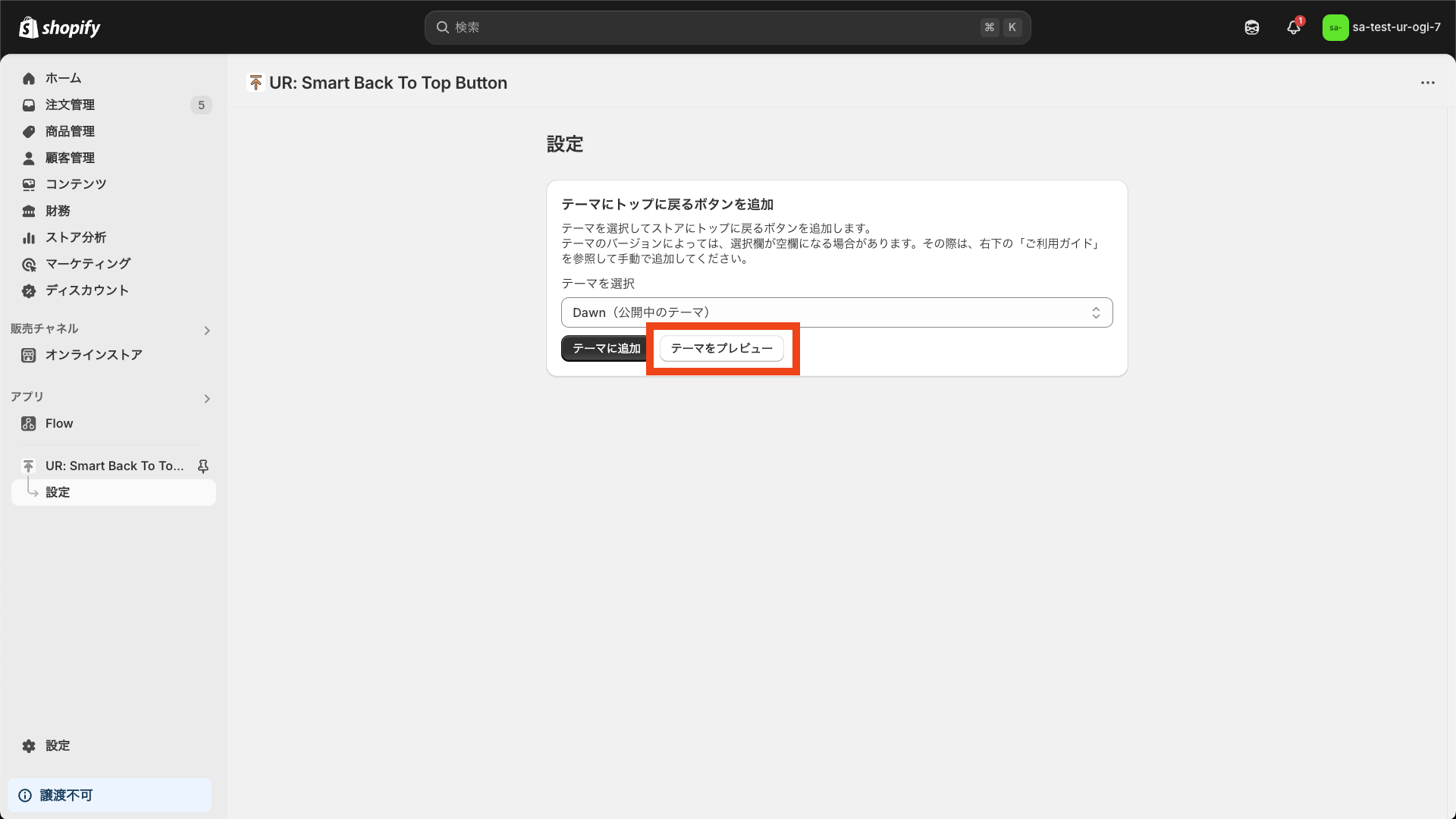The height and width of the screenshot is (819, 1456).
Task: Click the 検索 search field
Action: tap(713, 27)
